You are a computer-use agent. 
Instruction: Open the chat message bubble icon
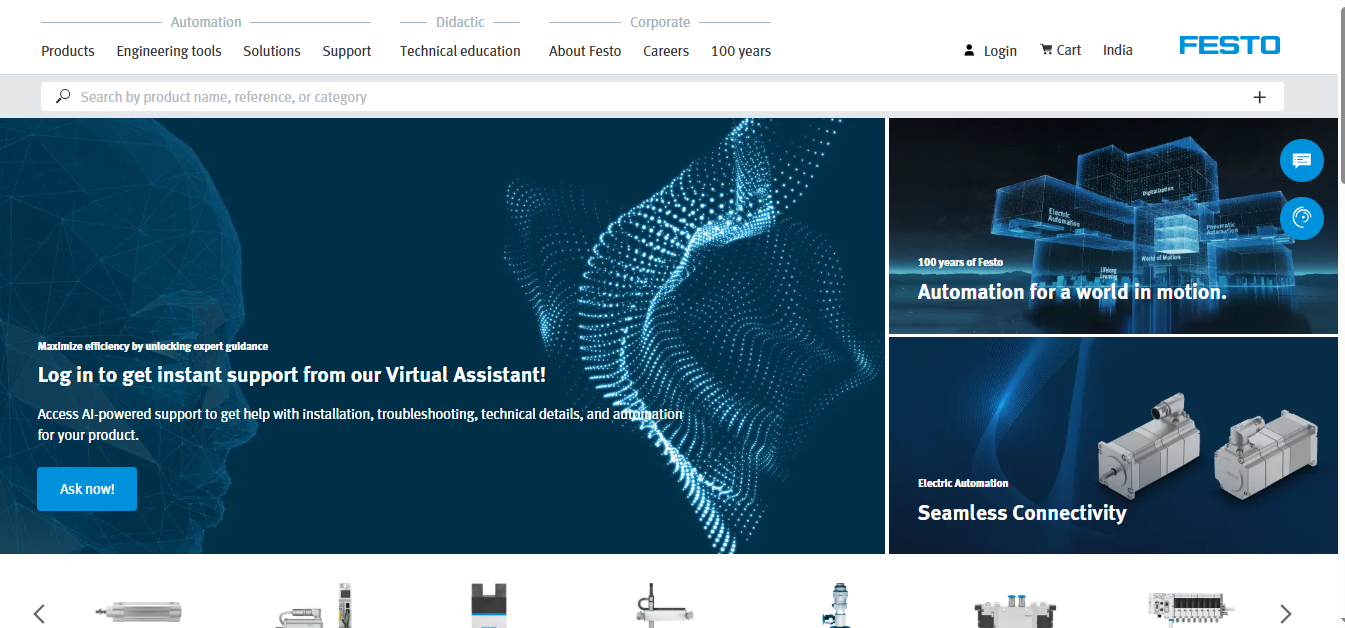point(1302,160)
